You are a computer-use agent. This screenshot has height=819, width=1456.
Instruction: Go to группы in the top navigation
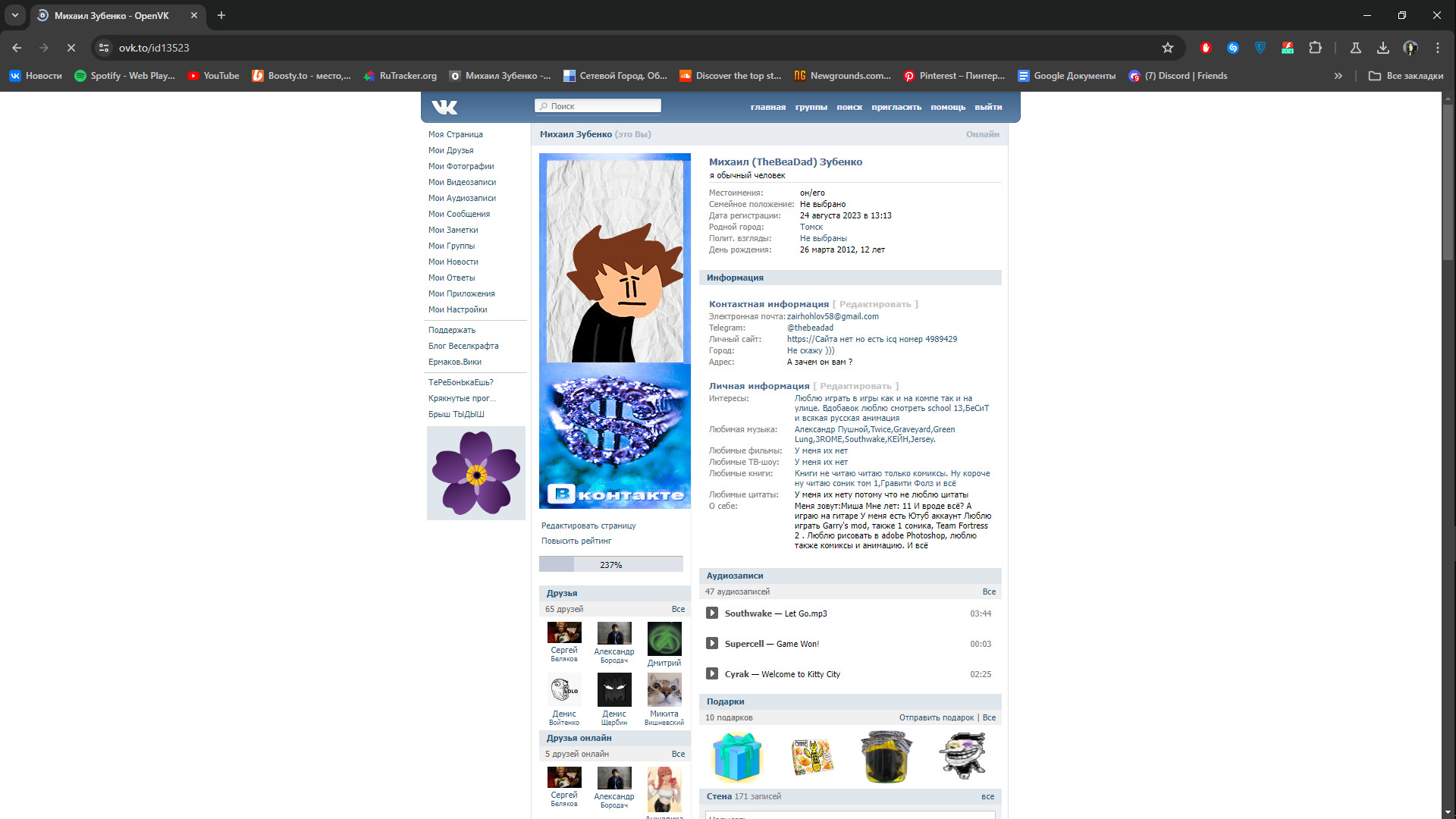811,107
